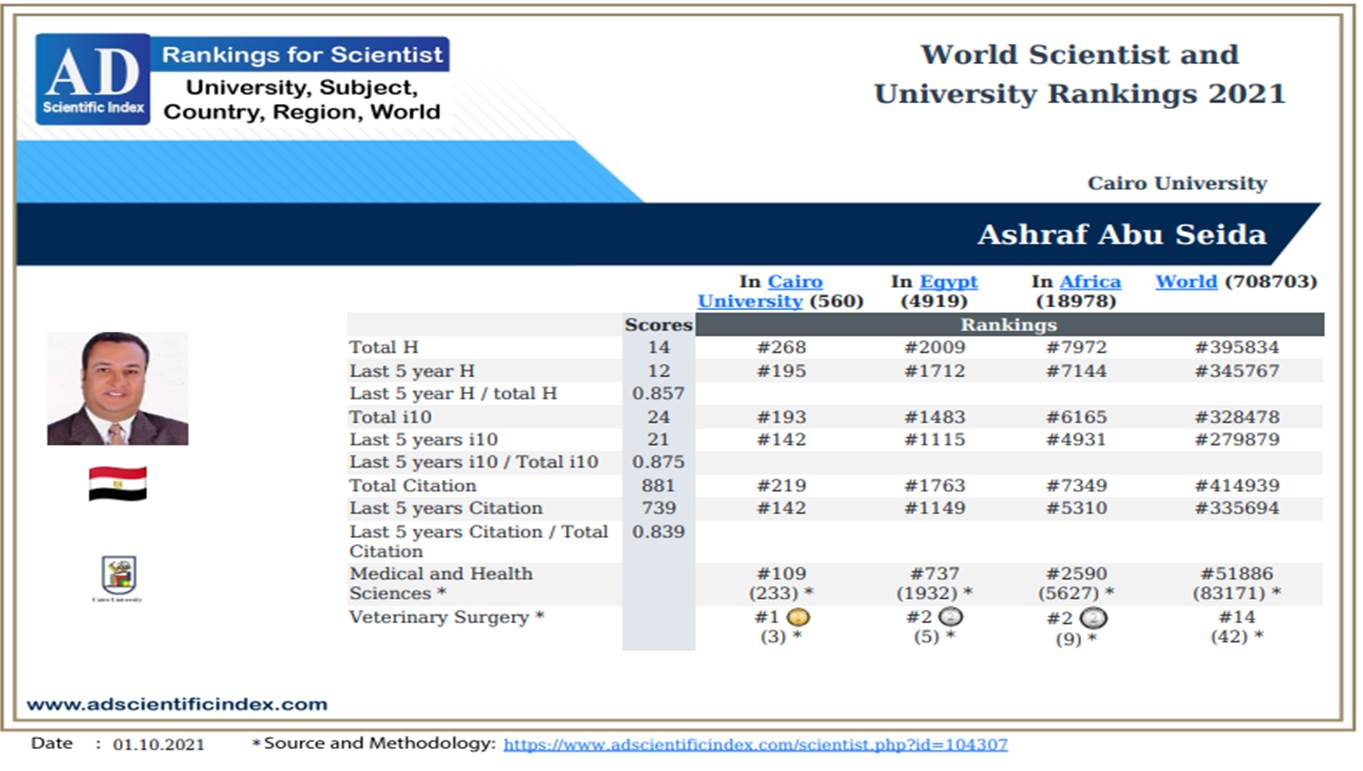Open the World ranking link
1363x771 pixels.
1186,282
